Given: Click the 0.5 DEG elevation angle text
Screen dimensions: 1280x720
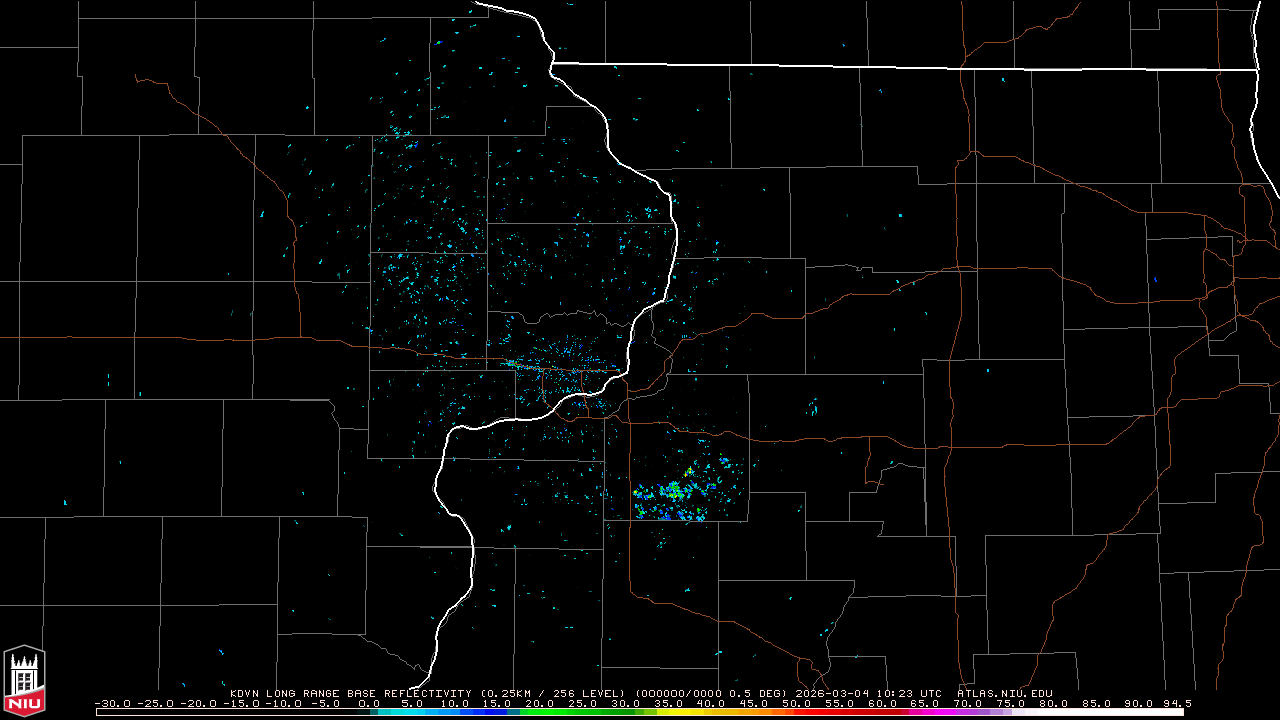Looking at the screenshot, I should coord(762,693).
